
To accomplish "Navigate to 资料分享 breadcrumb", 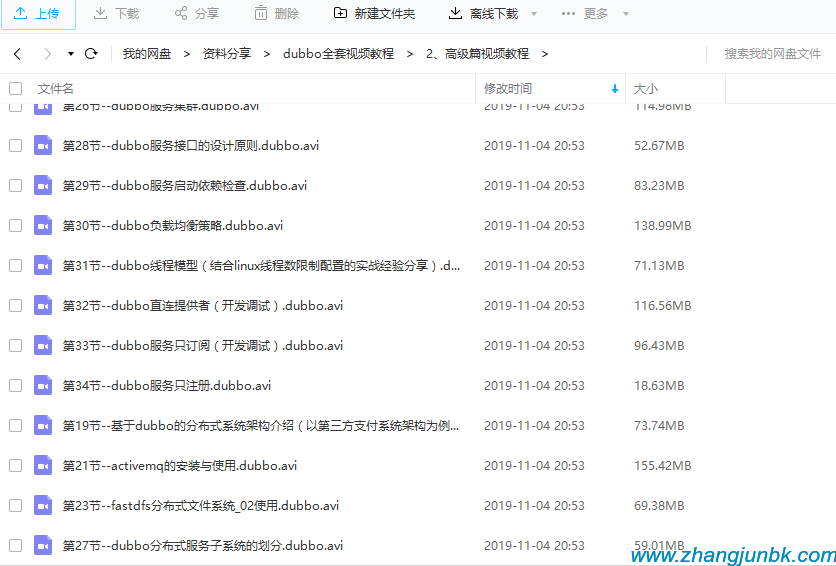I will 227,54.
